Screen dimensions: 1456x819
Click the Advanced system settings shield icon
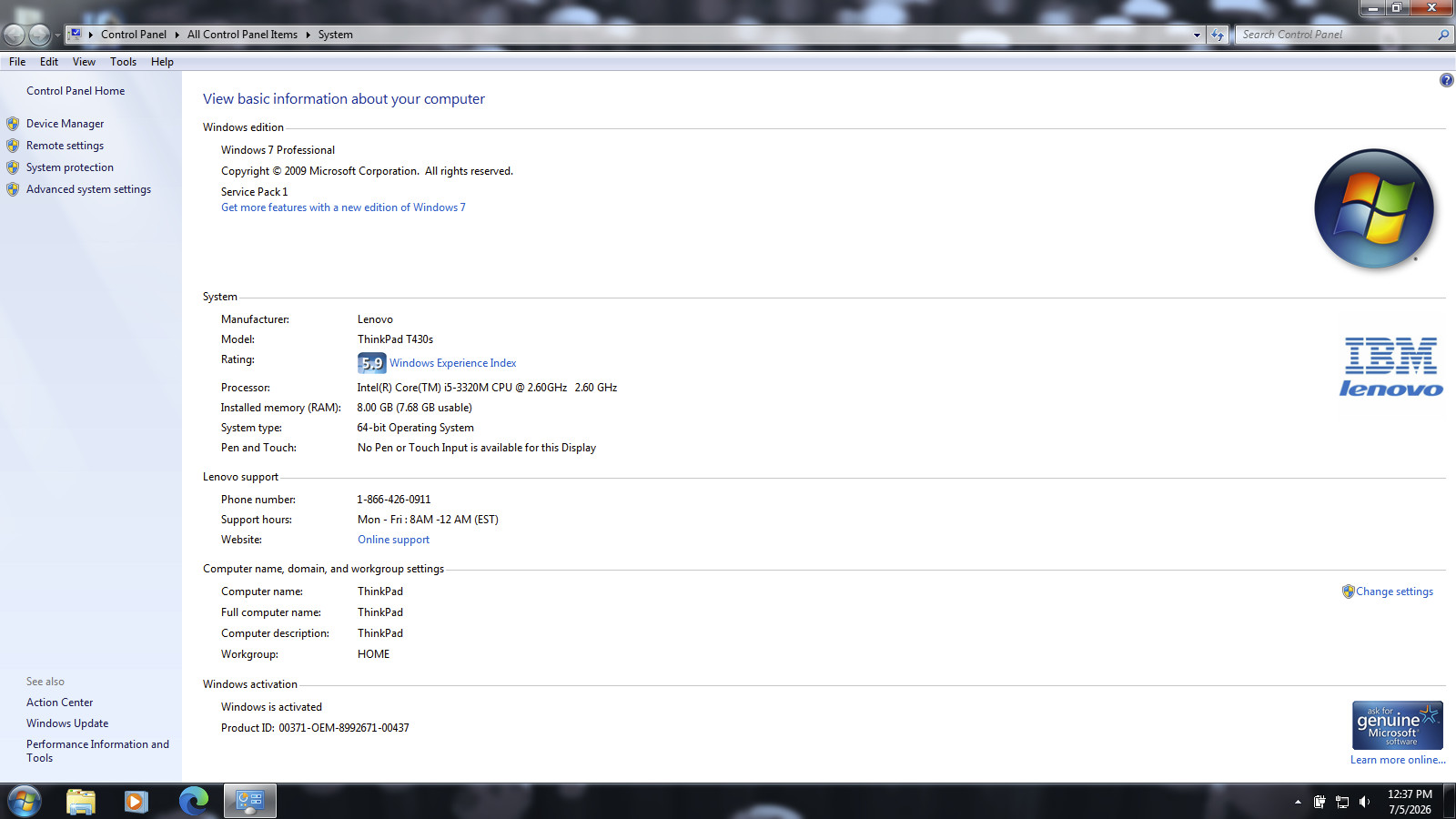tap(13, 189)
